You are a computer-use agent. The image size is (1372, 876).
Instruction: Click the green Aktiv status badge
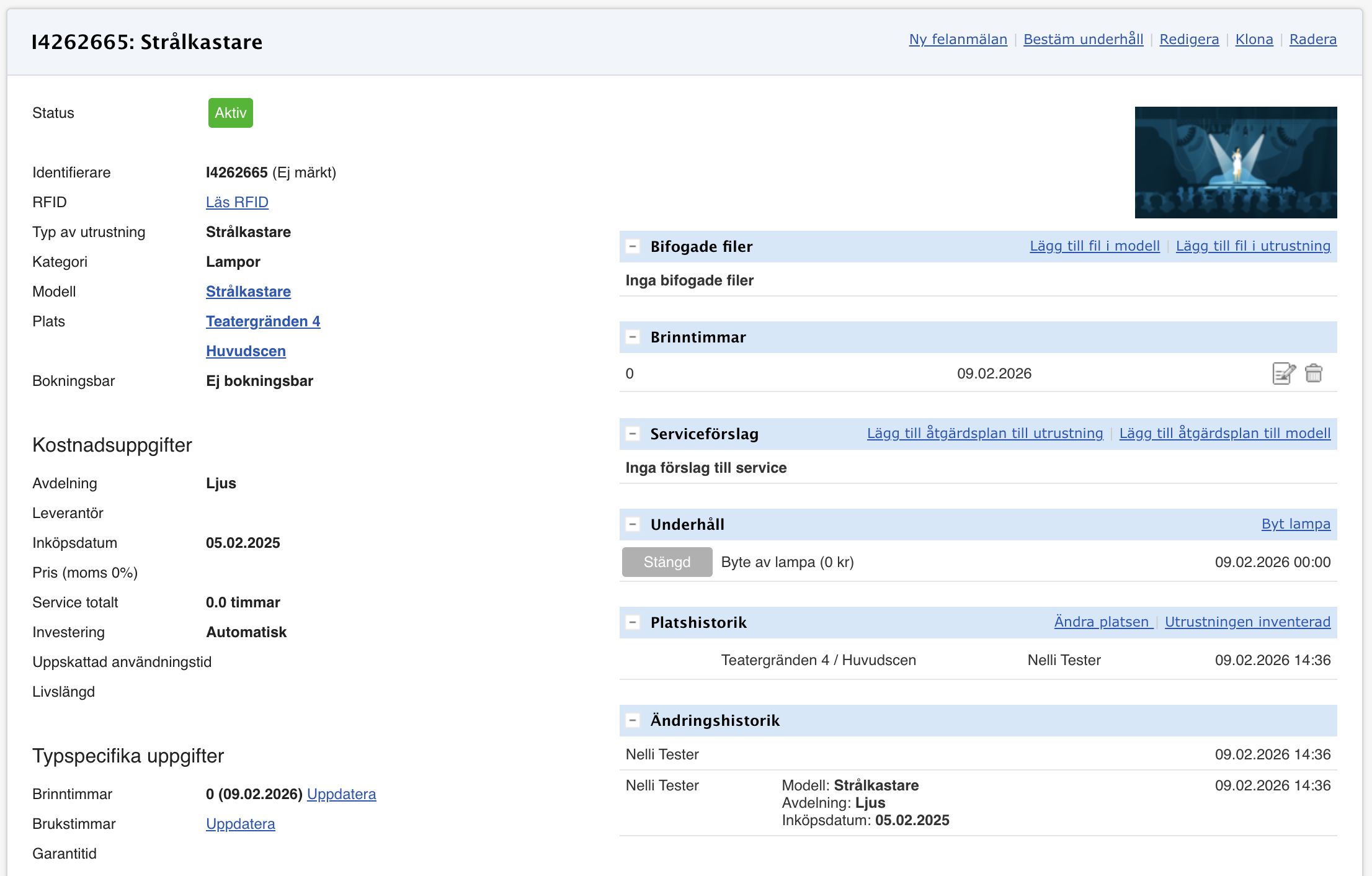(230, 113)
